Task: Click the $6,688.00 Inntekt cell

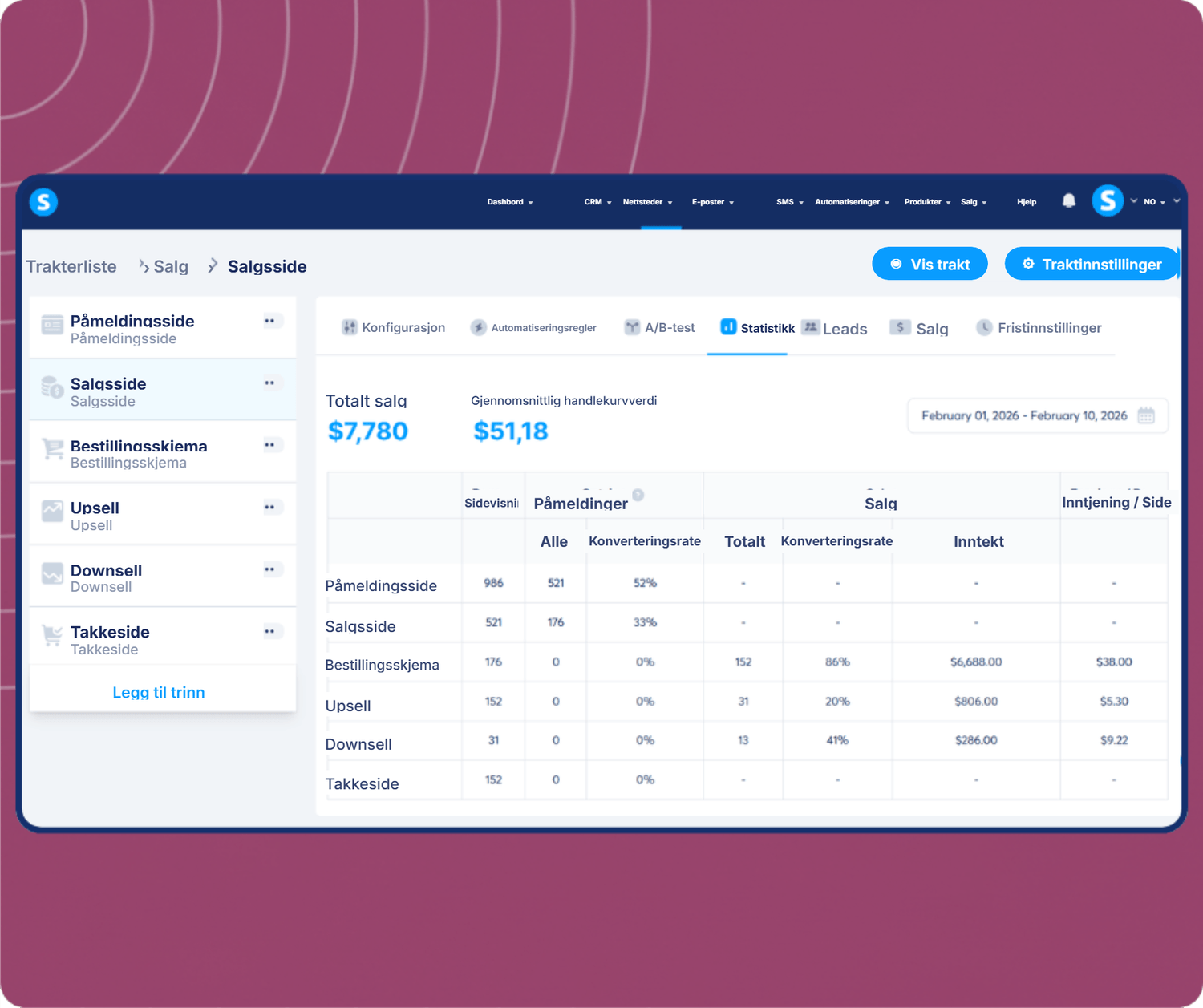Action: [976, 662]
